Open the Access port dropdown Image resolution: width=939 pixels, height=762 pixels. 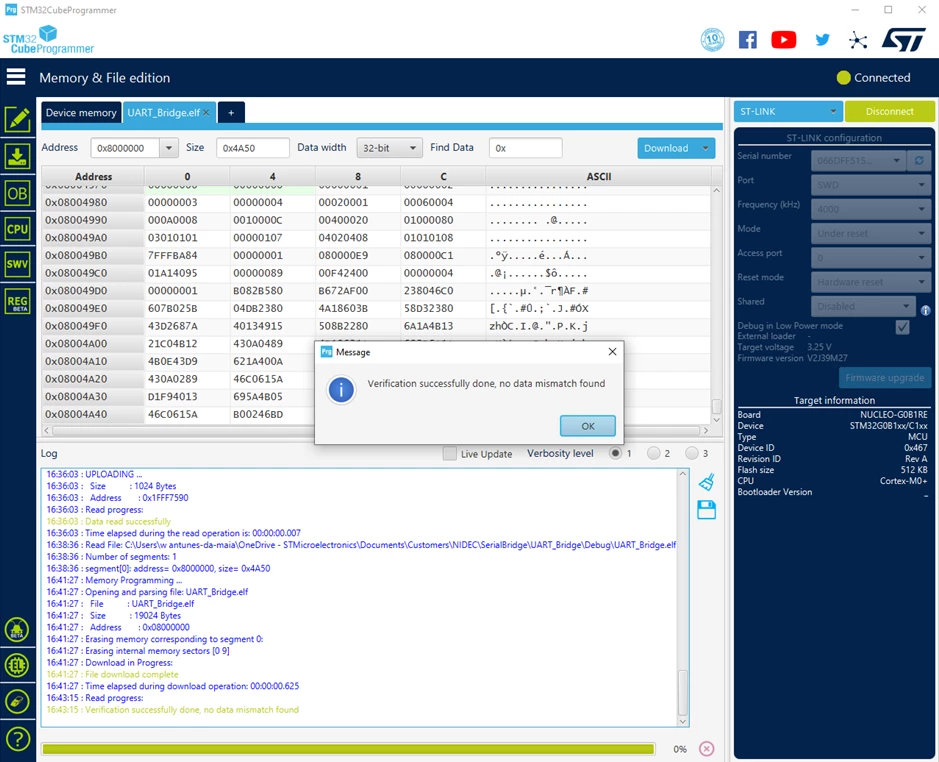pyautogui.click(x=871, y=258)
